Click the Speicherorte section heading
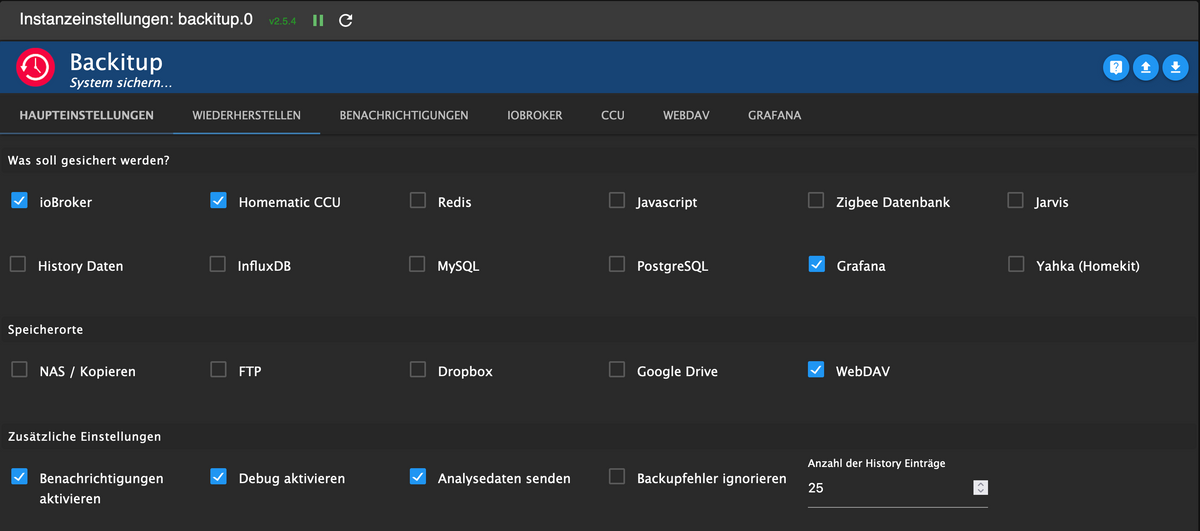 pyautogui.click(x=45, y=329)
